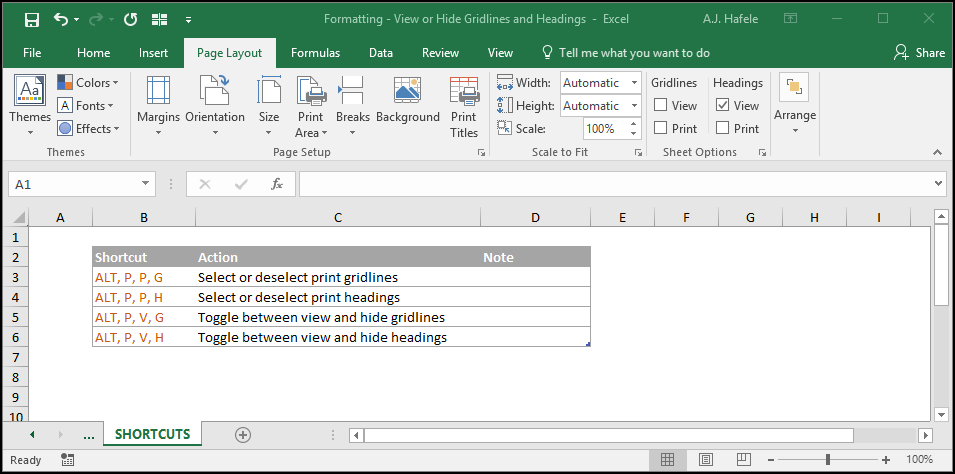Click the Save icon in the title bar
Screen dimensions: 955x474
[32, 19]
